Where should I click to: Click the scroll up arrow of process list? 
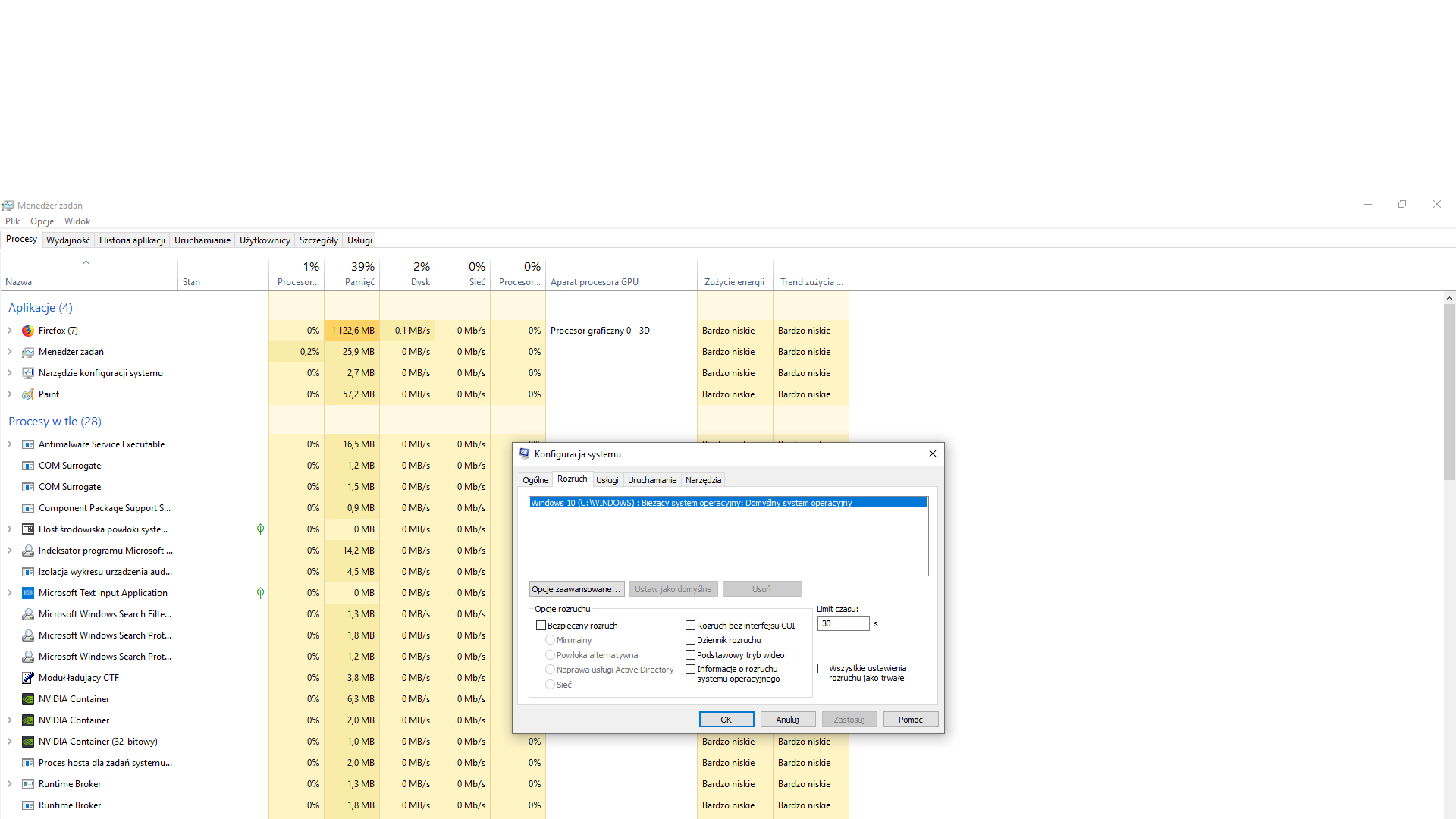click(x=1449, y=298)
